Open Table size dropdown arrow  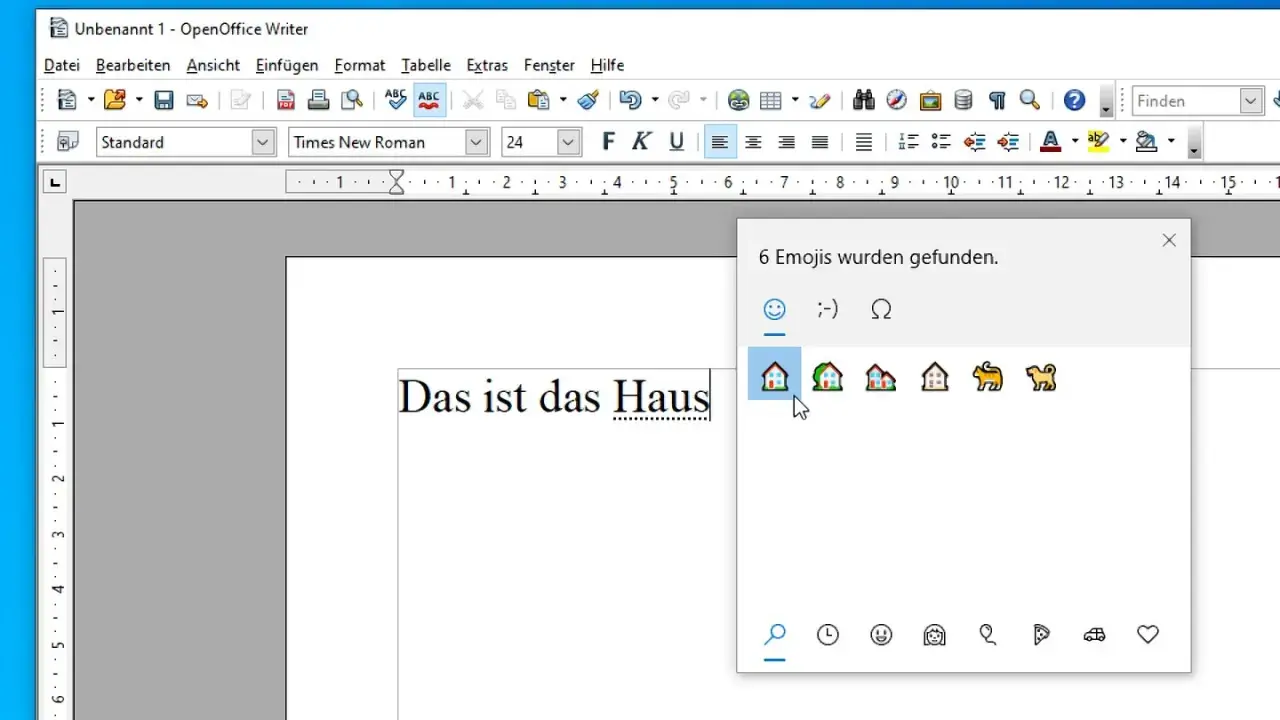point(795,100)
